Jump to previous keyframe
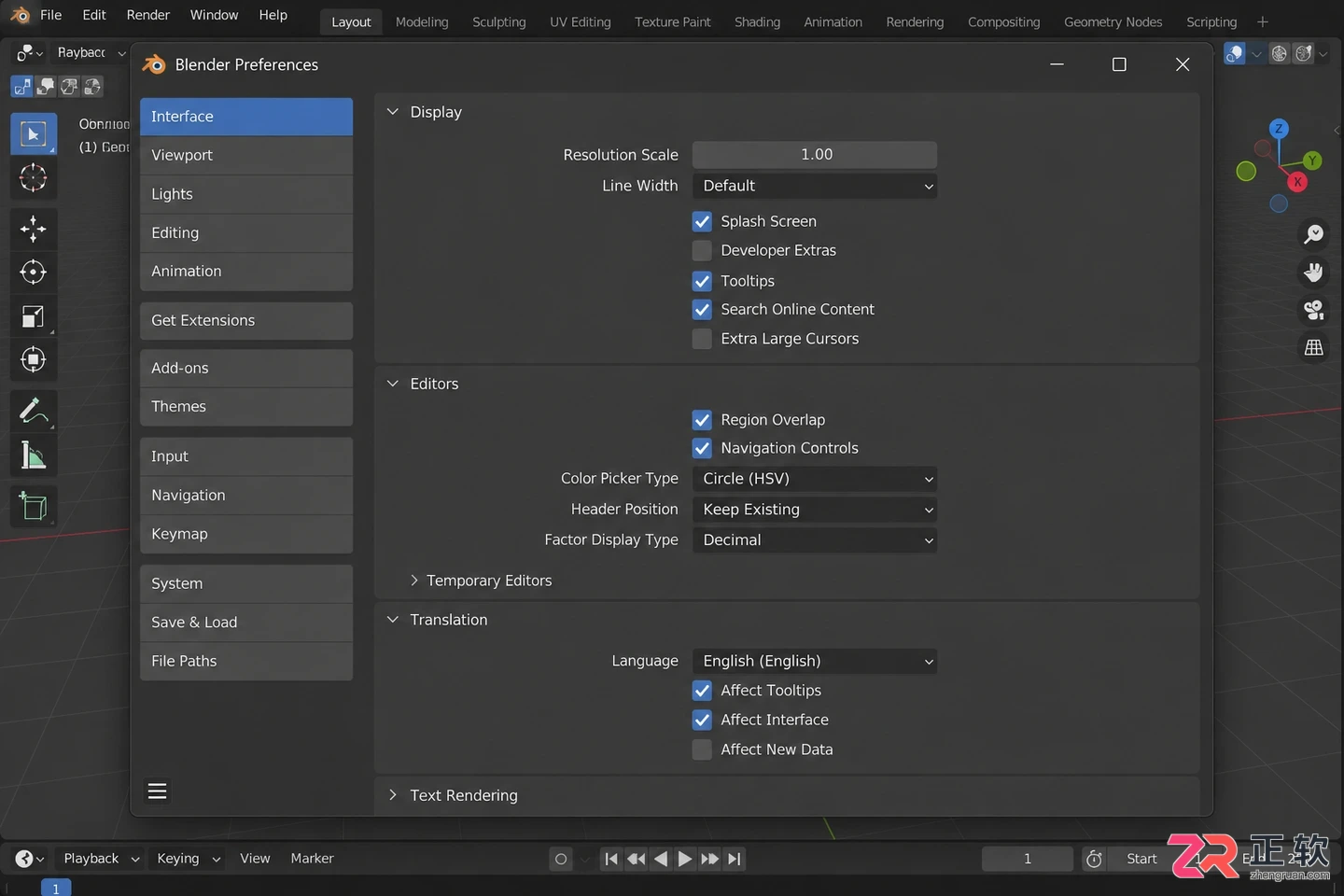Viewport: 1344px width, 896px height. click(x=636, y=859)
